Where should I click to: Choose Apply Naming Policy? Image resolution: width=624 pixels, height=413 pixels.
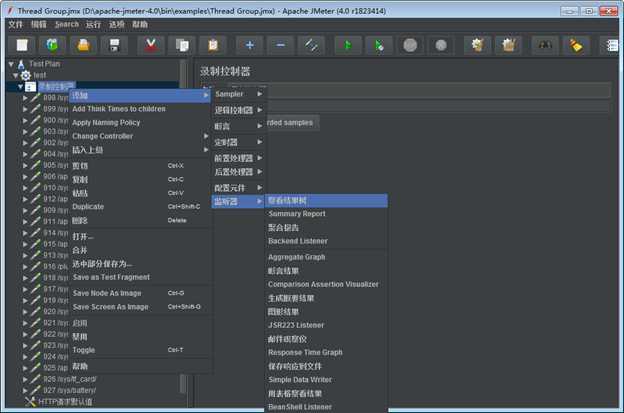pos(140,123)
